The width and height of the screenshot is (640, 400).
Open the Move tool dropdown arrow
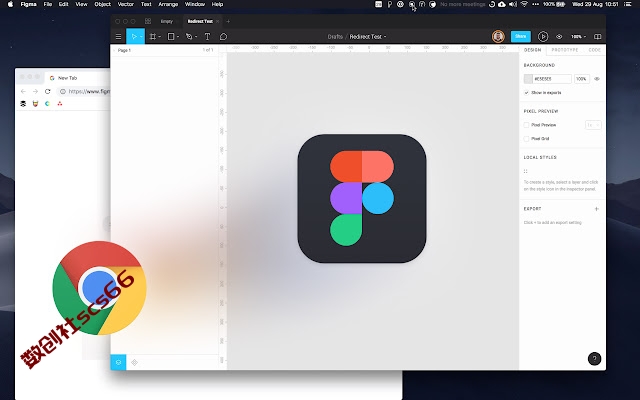coord(141,37)
